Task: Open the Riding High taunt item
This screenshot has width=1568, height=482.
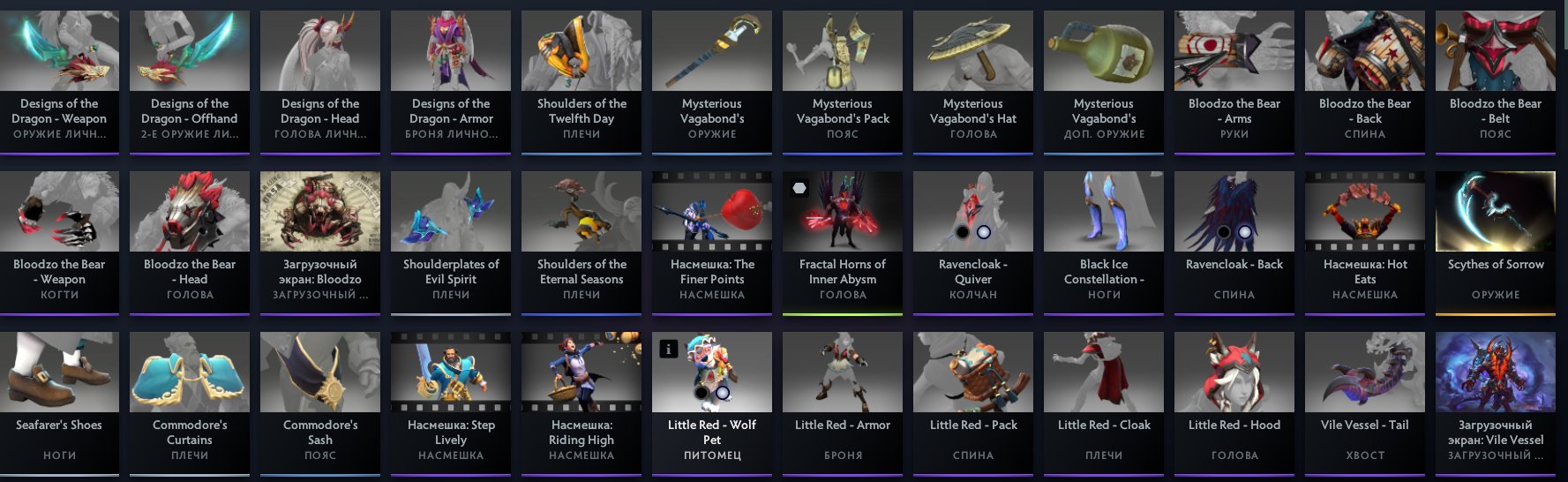Action: click(x=581, y=404)
